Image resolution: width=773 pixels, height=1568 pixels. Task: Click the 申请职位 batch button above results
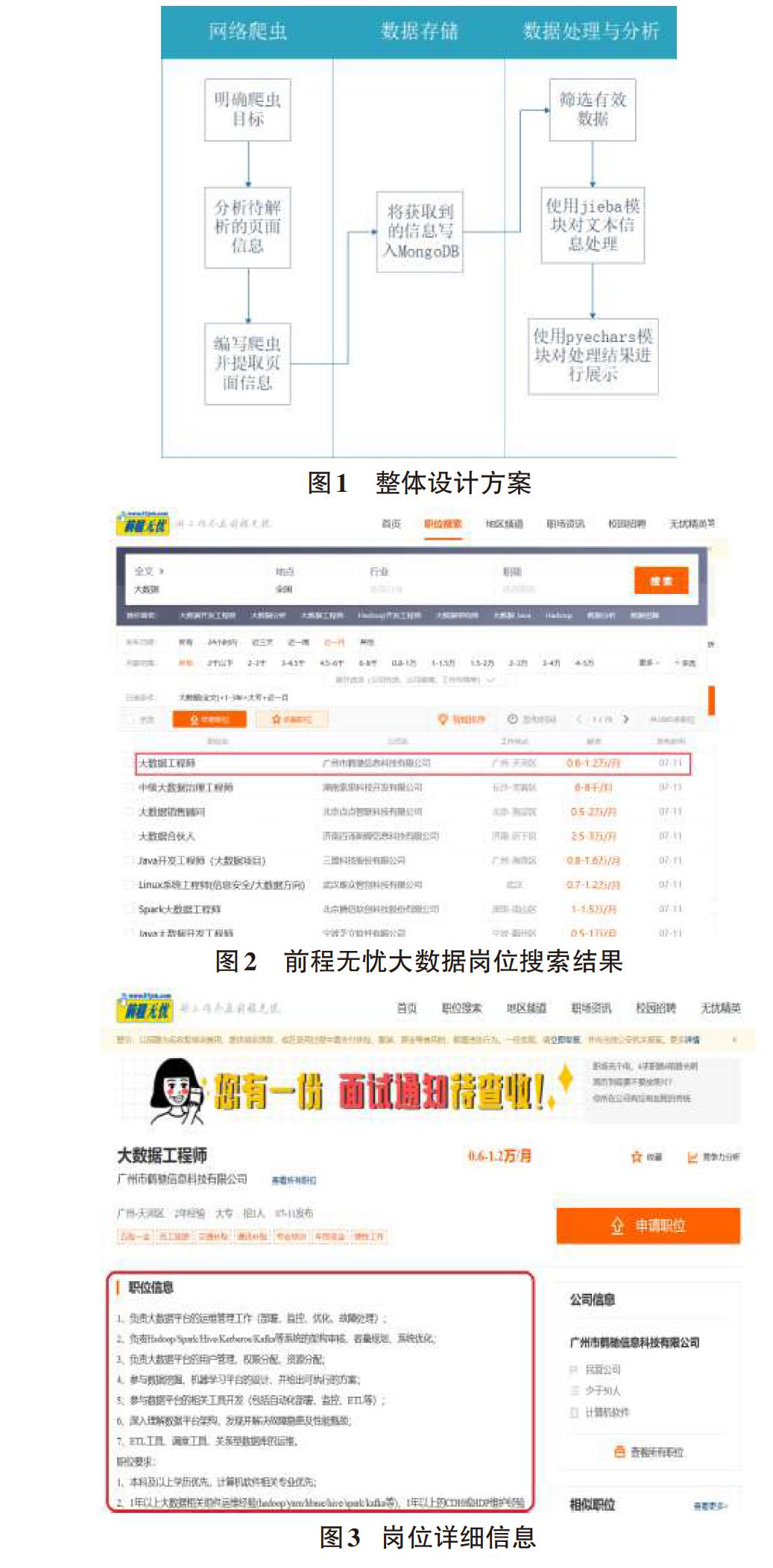coord(209,719)
